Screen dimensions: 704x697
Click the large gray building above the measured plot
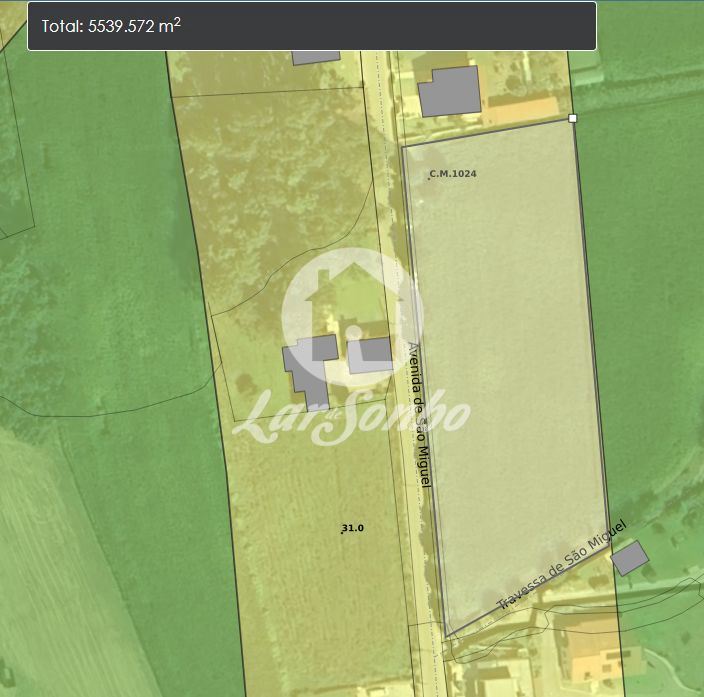pyautogui.click(x=449, y=91)
